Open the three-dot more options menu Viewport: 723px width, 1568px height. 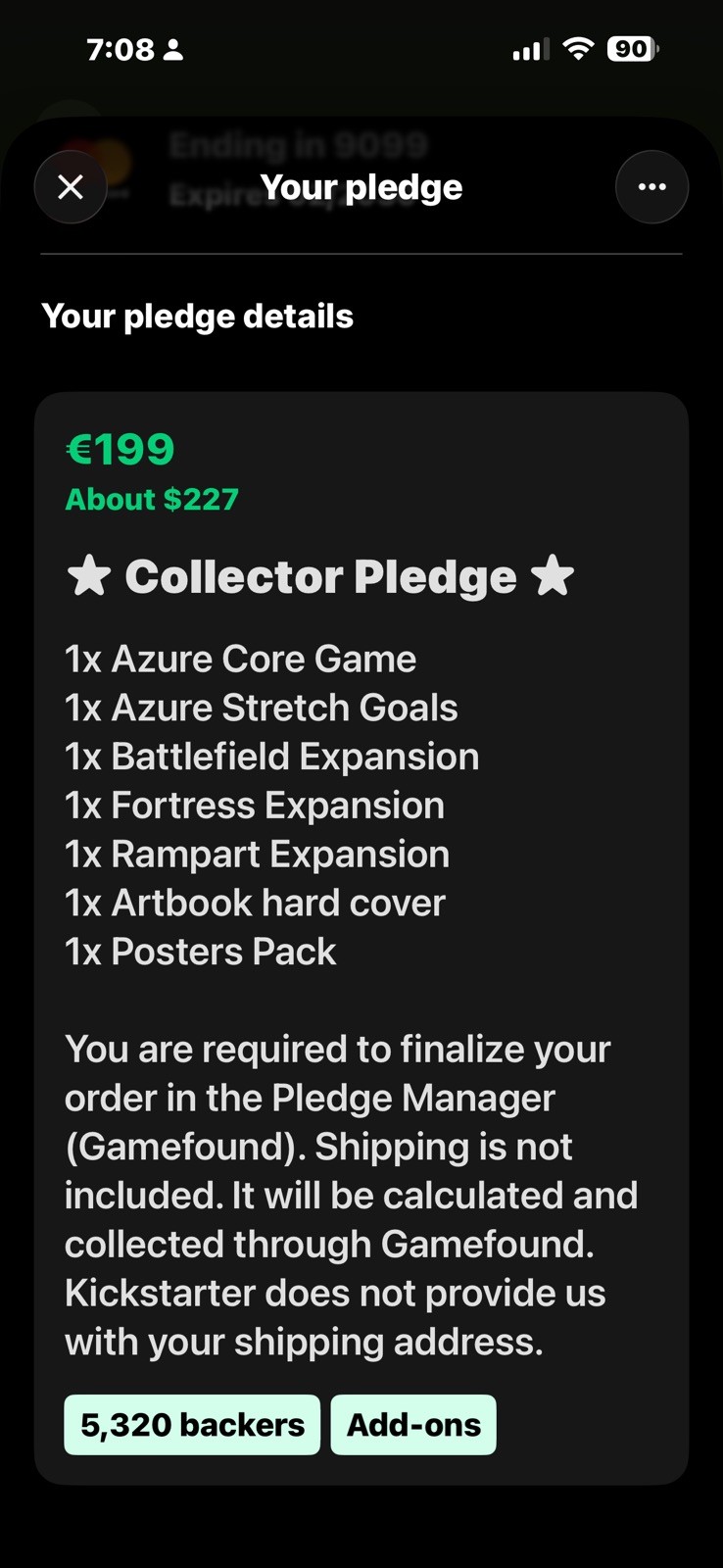coord(651,186)
